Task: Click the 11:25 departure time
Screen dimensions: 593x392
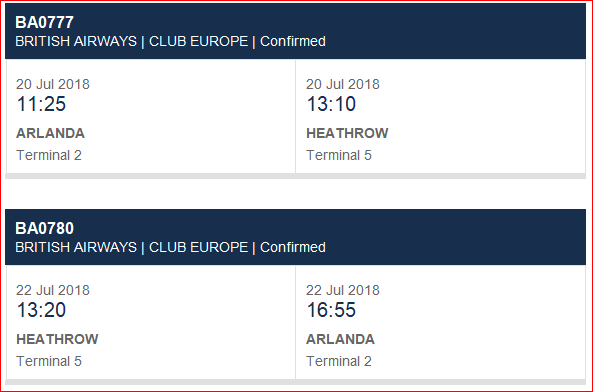Action: (x=41, y=104)
